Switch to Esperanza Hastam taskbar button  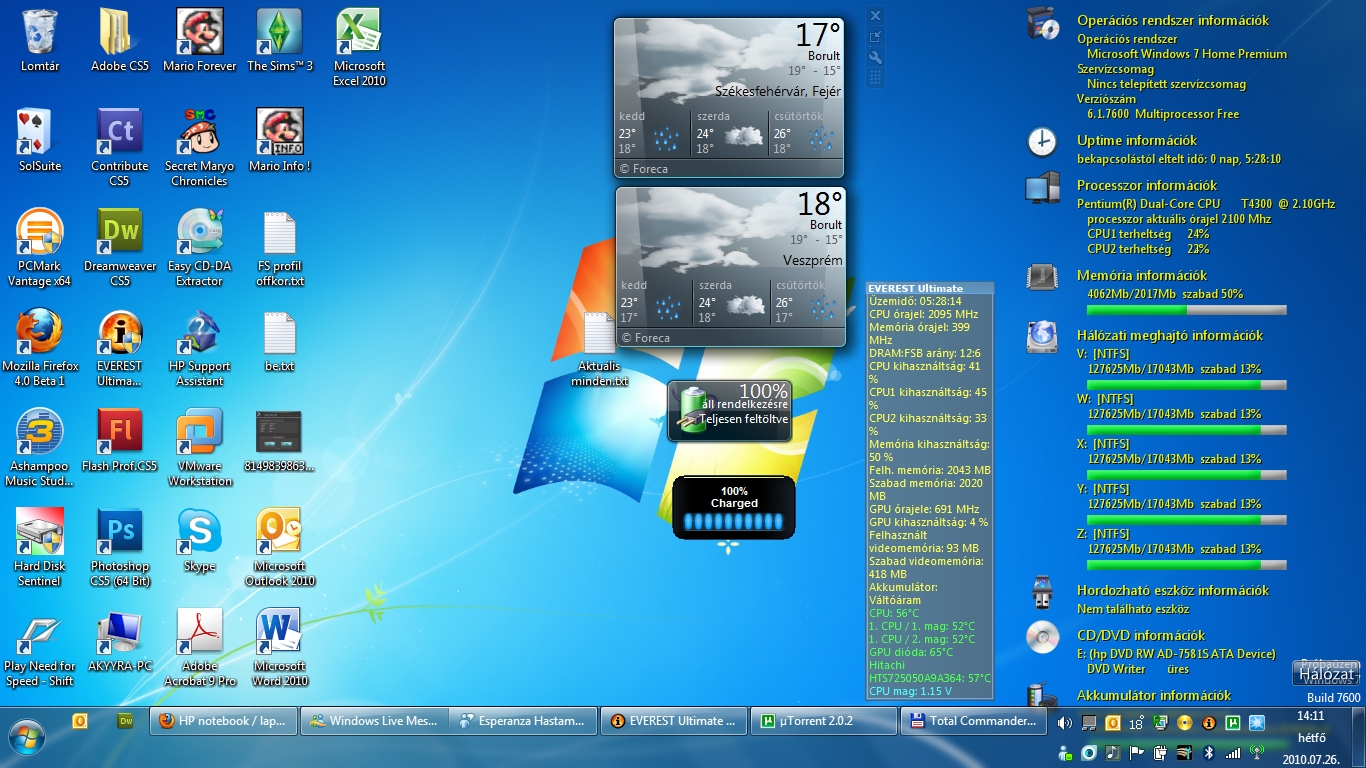[523, 720]
